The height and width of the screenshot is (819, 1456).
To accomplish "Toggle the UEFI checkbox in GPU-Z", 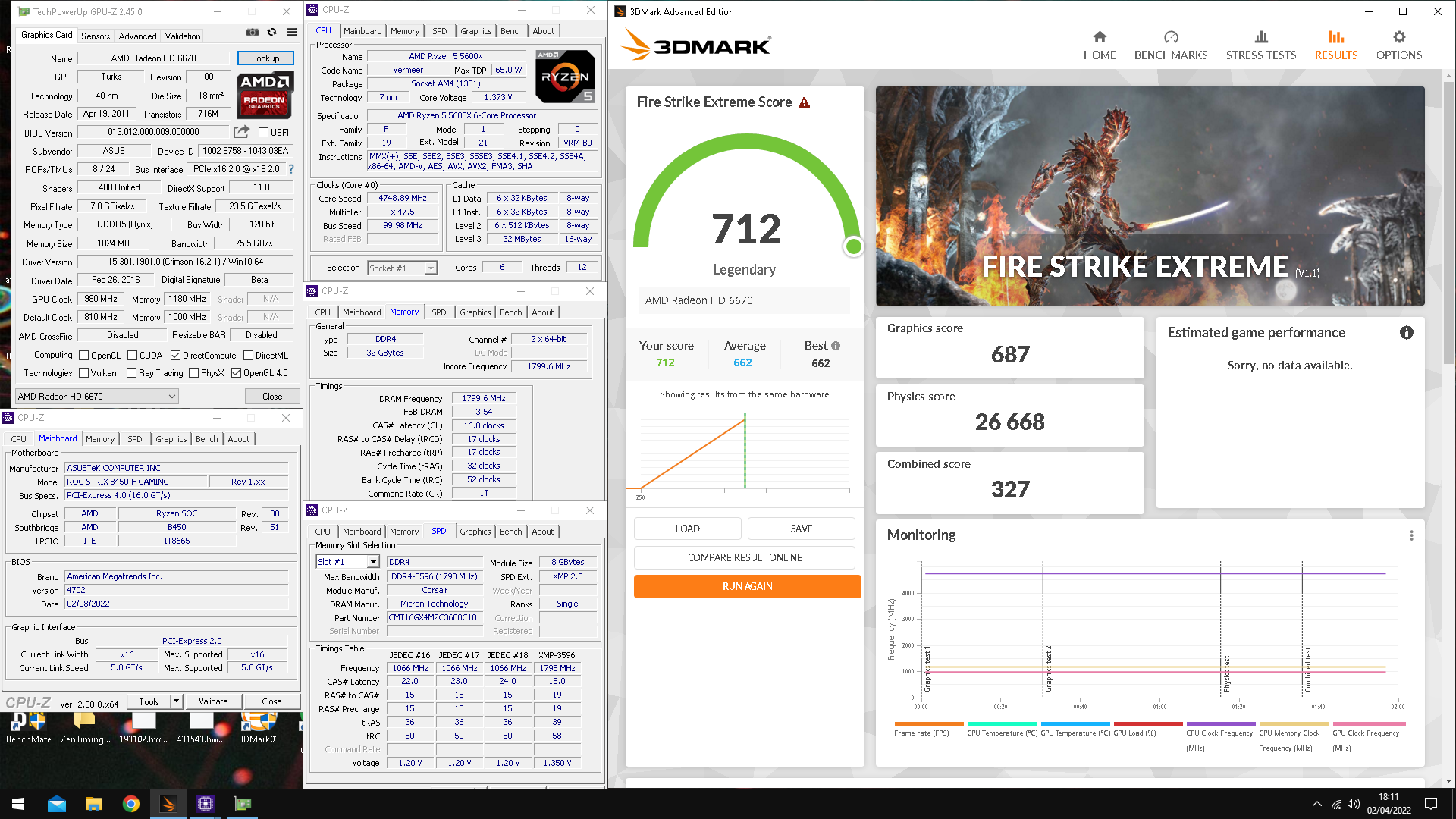I will tap(264, 133).
